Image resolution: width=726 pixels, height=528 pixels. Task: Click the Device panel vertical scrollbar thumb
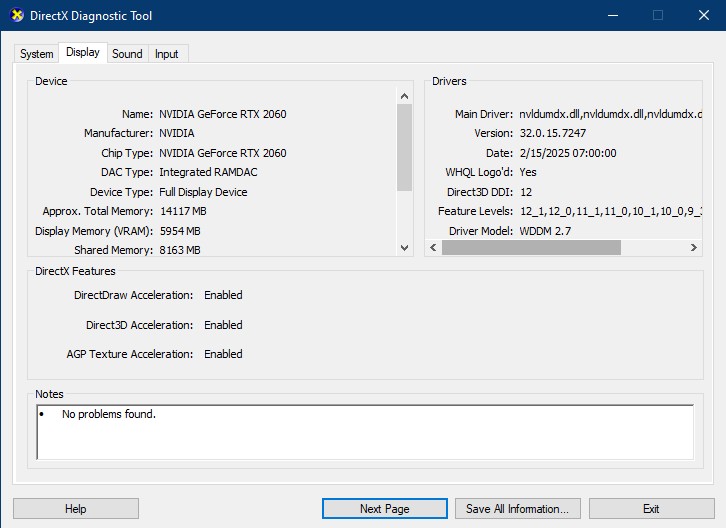(404, 147)
